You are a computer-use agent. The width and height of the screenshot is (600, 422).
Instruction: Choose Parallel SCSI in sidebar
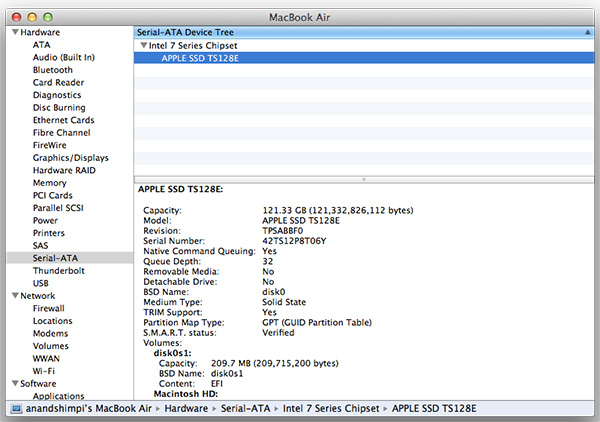(x=58, y=208)
